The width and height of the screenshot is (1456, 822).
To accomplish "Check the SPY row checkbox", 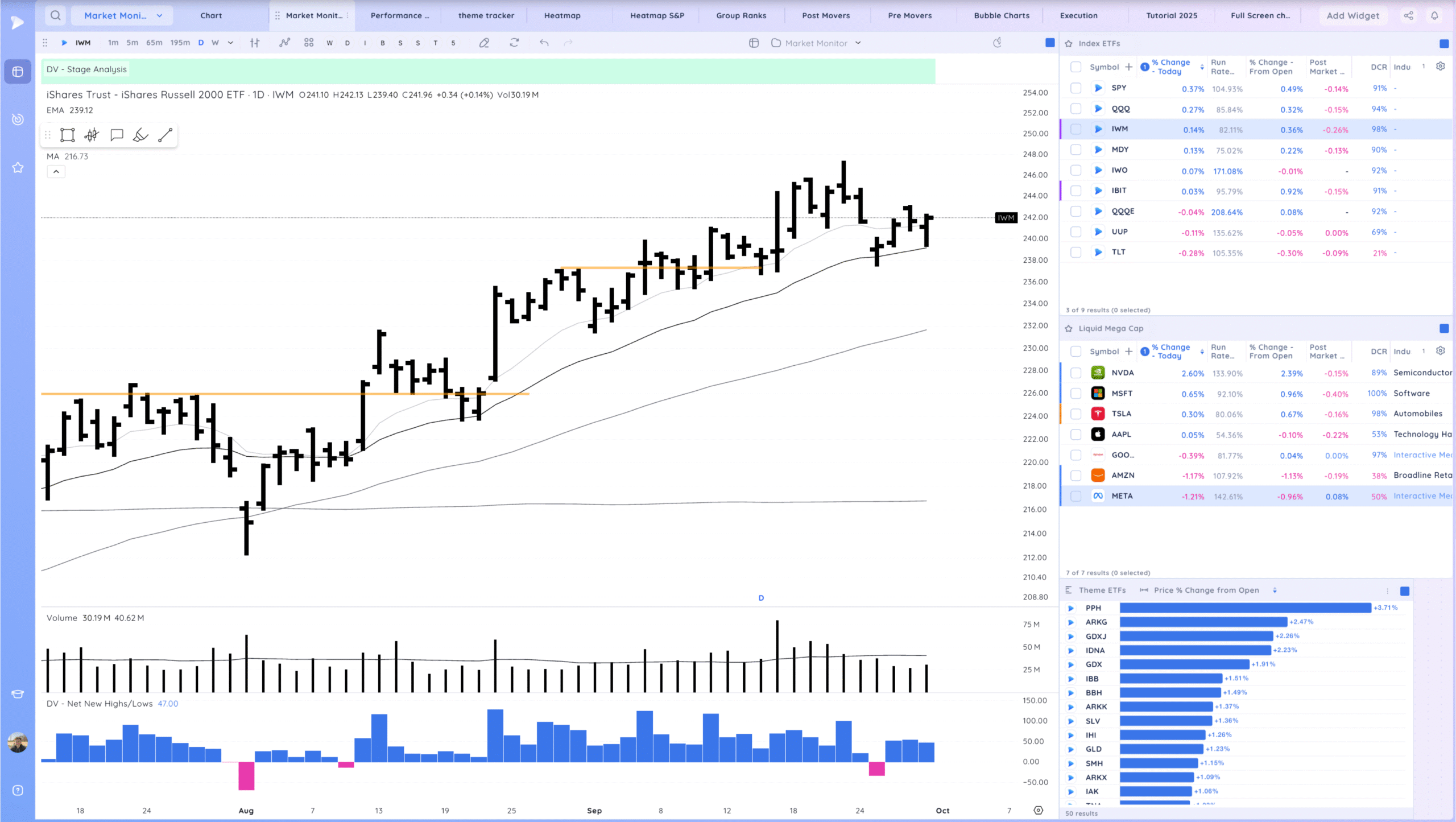I will pos(1076,88).
